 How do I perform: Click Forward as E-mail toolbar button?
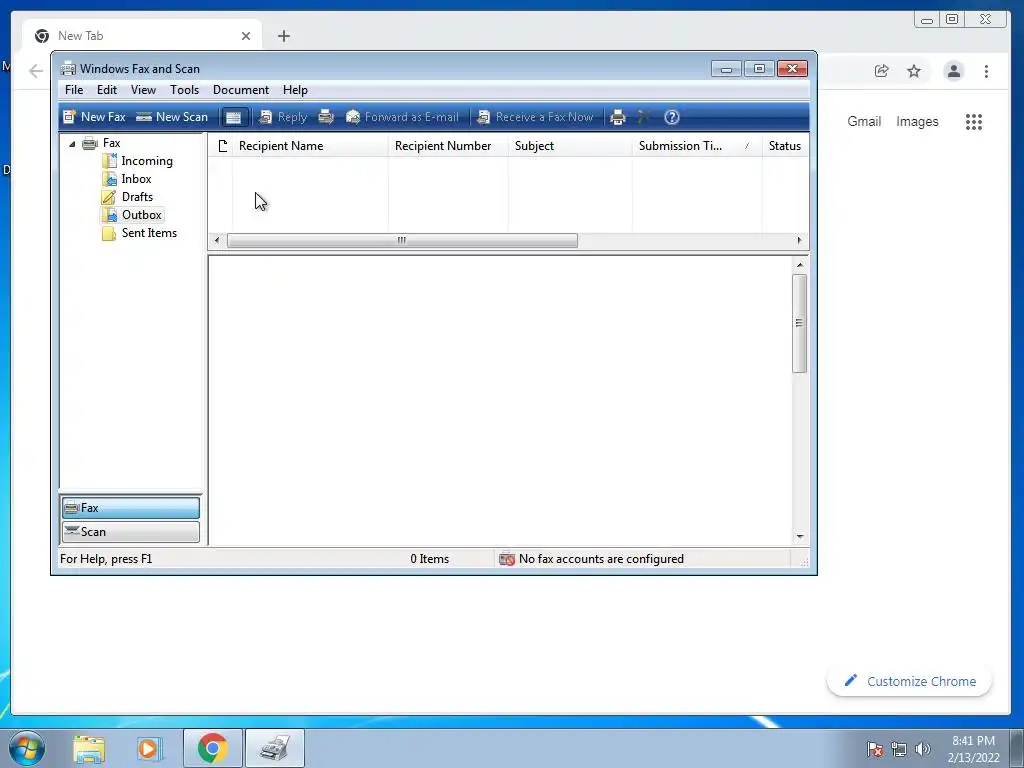(402, 117)
